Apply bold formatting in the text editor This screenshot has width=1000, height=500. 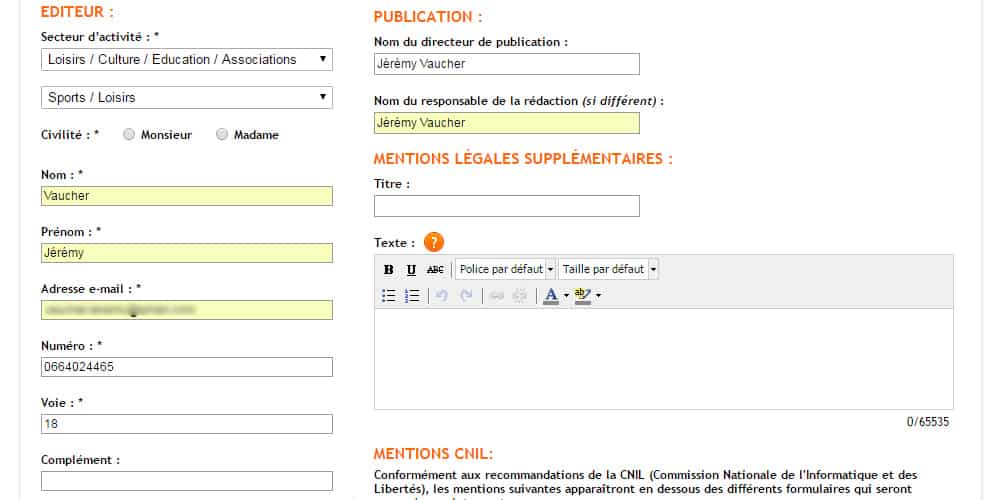click(388, 270)
